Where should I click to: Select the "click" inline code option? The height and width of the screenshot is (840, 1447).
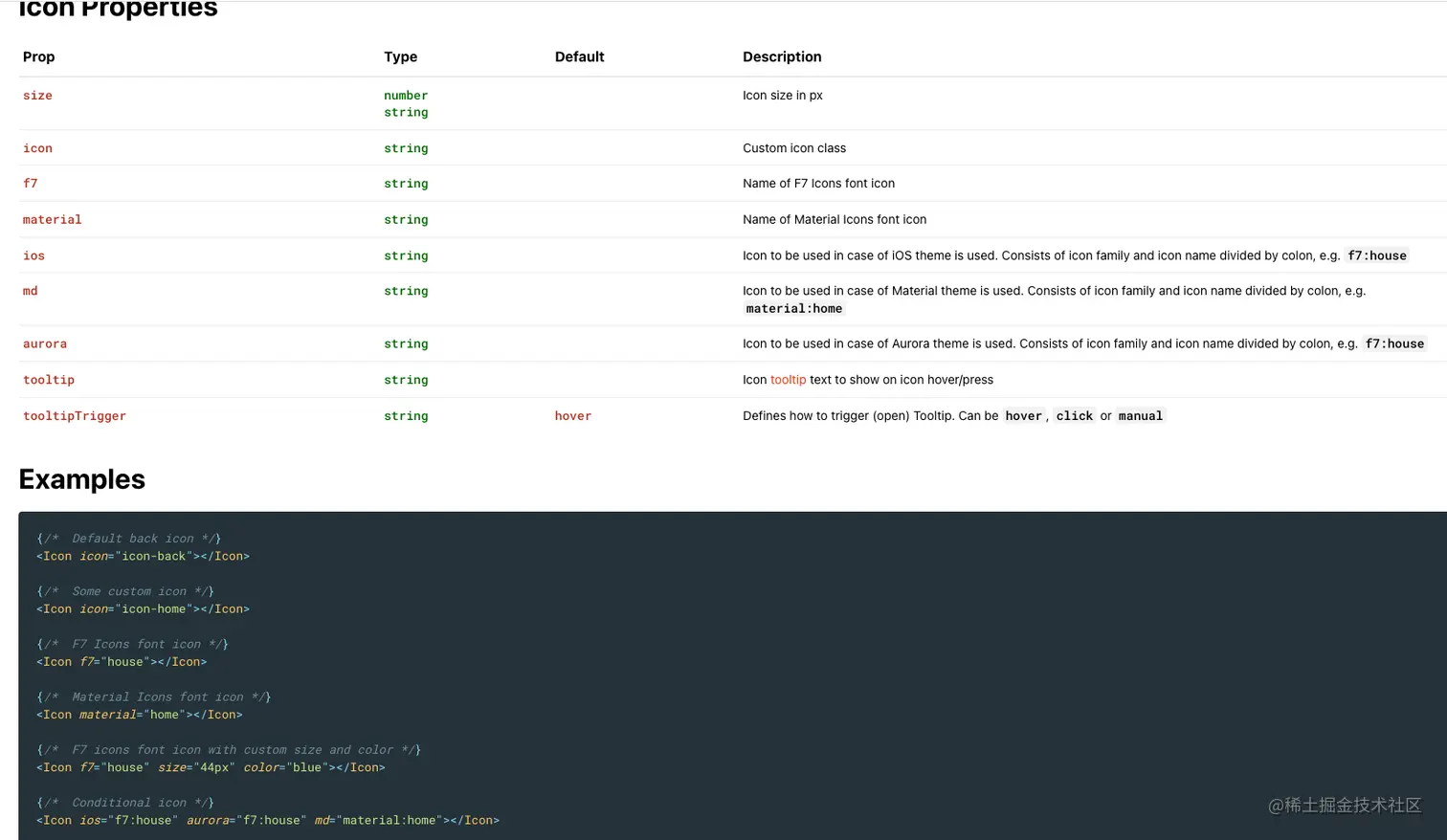[x=1074, y=416]
